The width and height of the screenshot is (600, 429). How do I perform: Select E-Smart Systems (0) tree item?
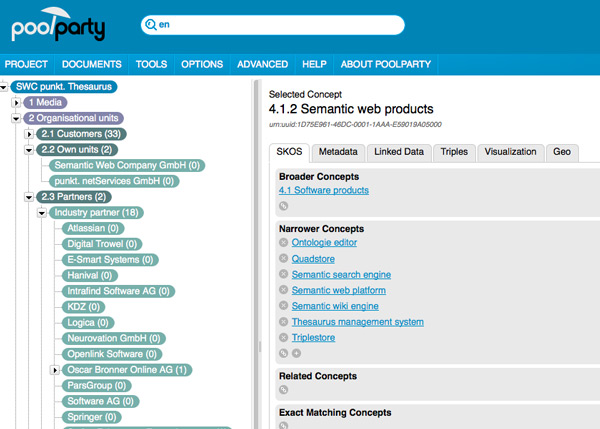pyautogui.click(x=110, y=260)
